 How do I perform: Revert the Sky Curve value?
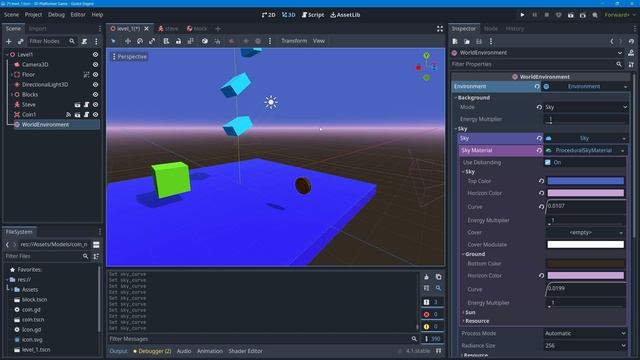[541, 207]
